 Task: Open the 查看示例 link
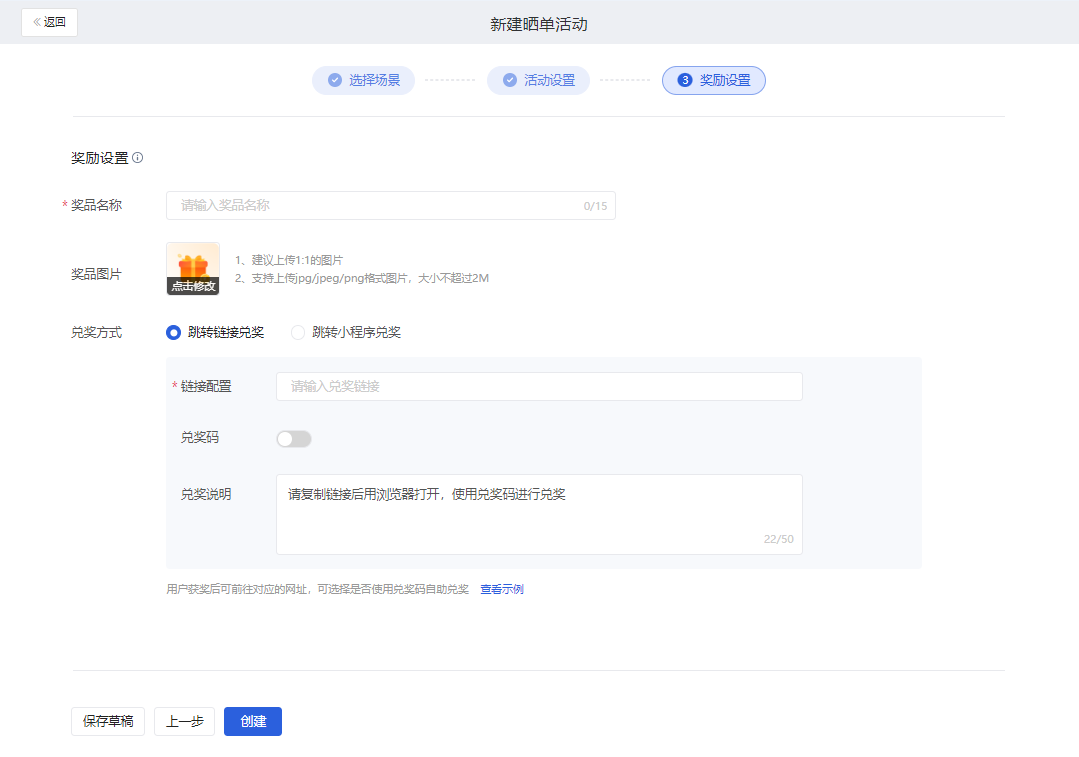(502, 589)
